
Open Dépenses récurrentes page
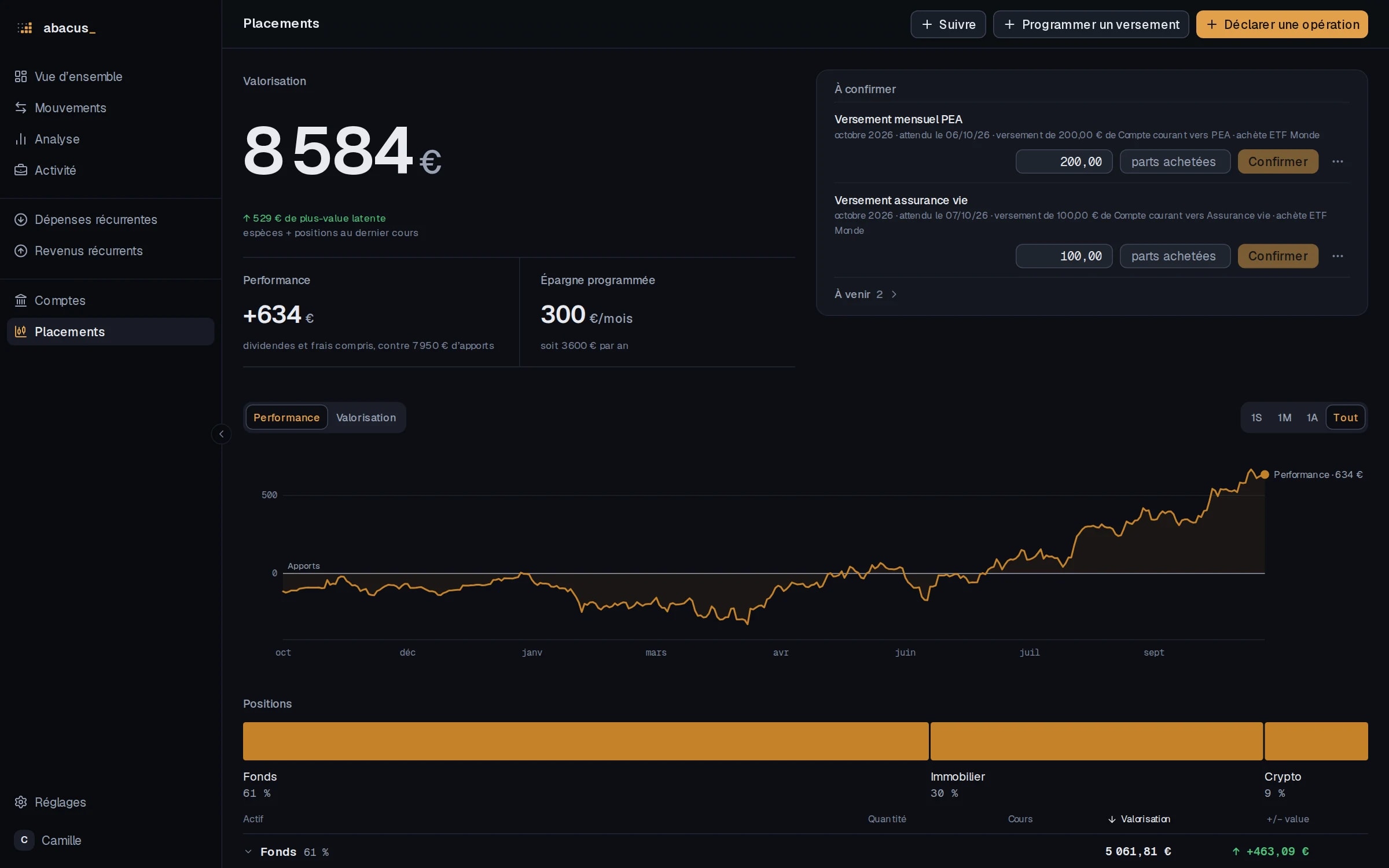coord(111,219)
